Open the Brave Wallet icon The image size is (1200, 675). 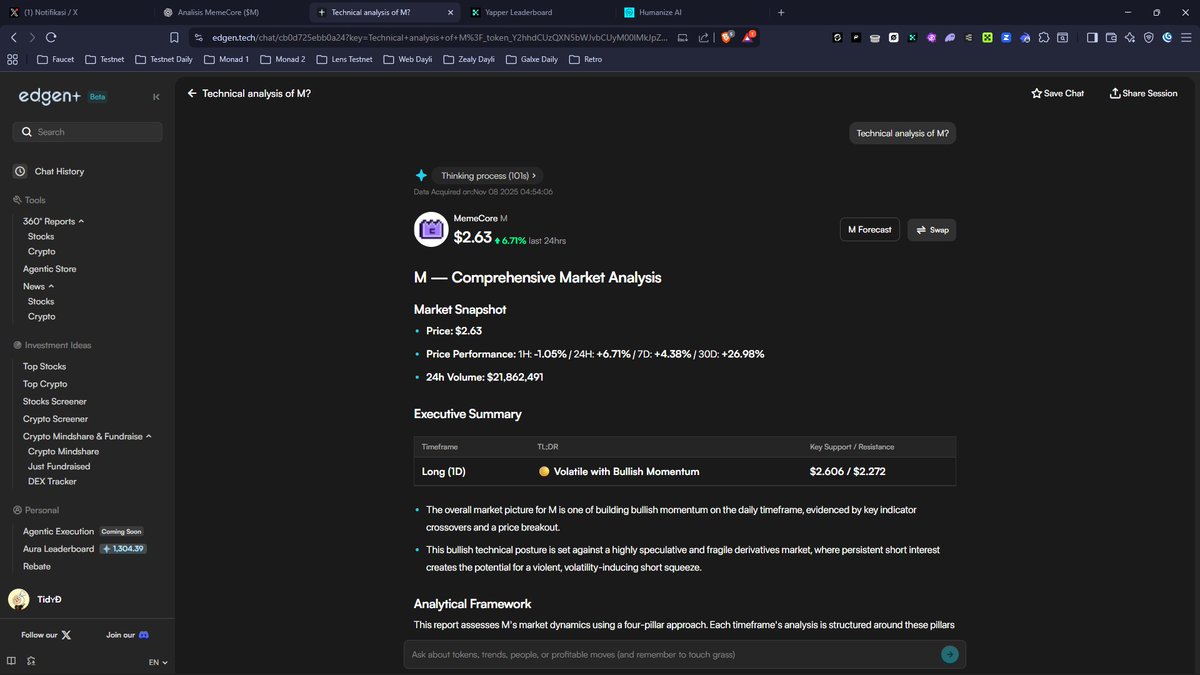1111,37
